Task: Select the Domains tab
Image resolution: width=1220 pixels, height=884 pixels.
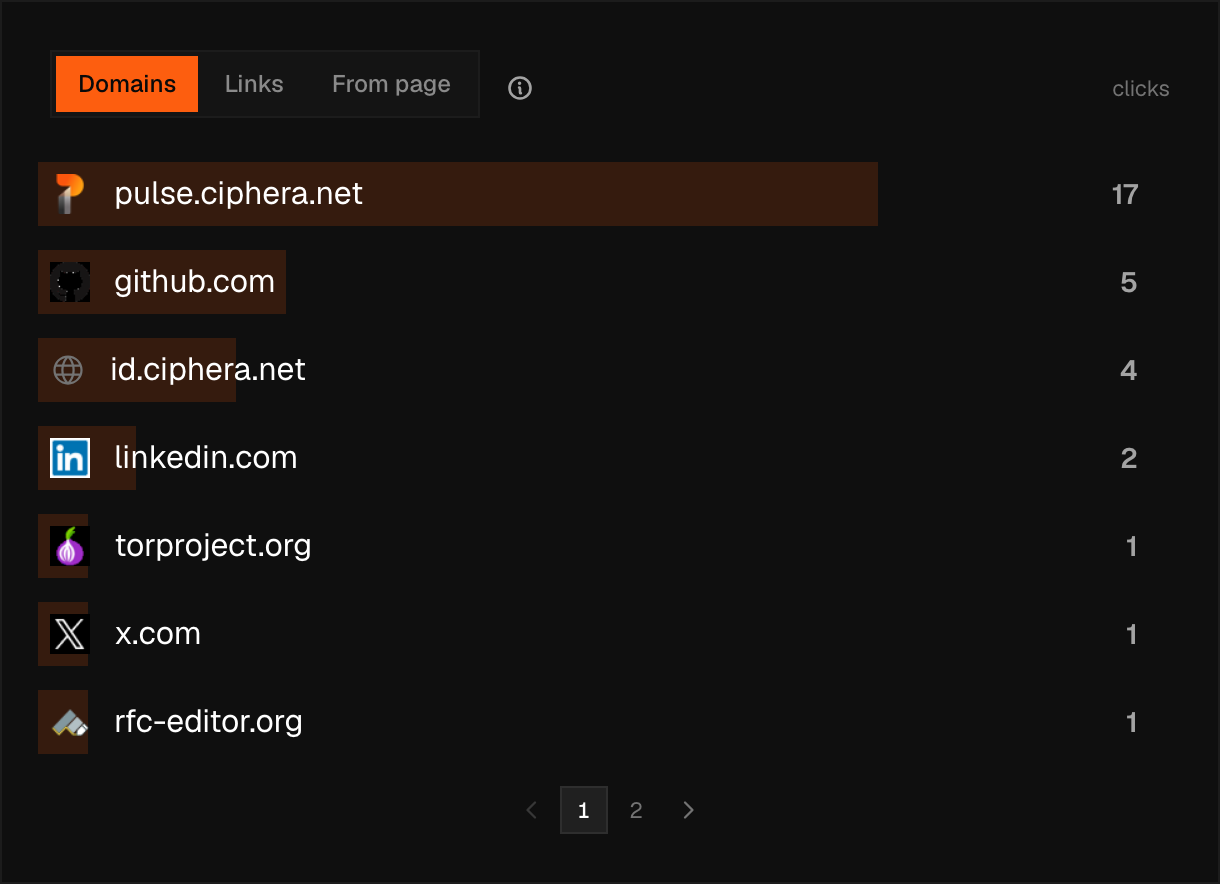Action: pos(127,84)
